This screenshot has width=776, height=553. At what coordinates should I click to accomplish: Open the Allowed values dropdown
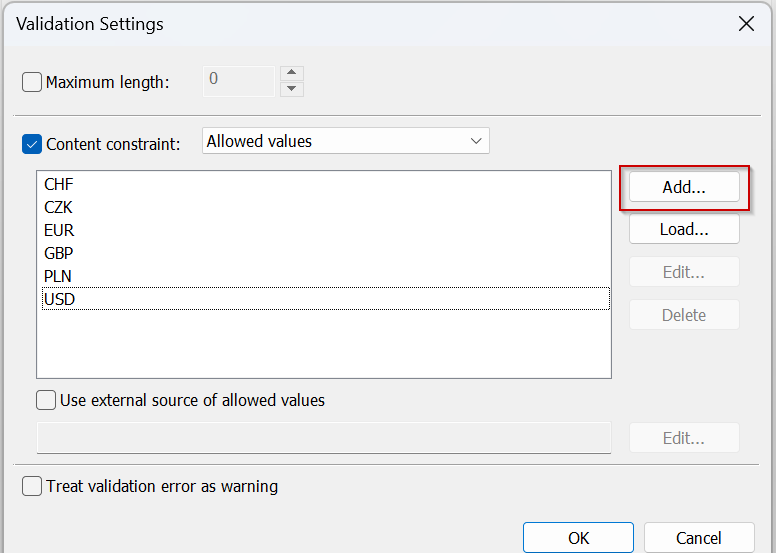tap(345, 141)
